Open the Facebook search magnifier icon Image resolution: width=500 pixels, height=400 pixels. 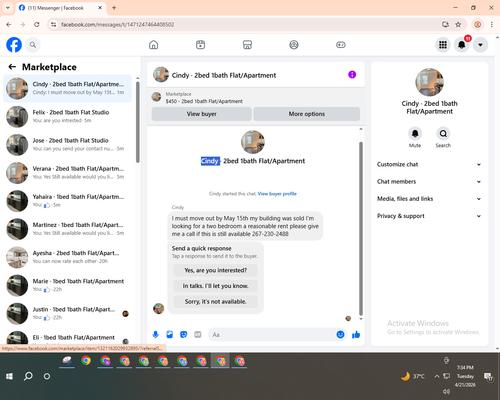(33, 45)
